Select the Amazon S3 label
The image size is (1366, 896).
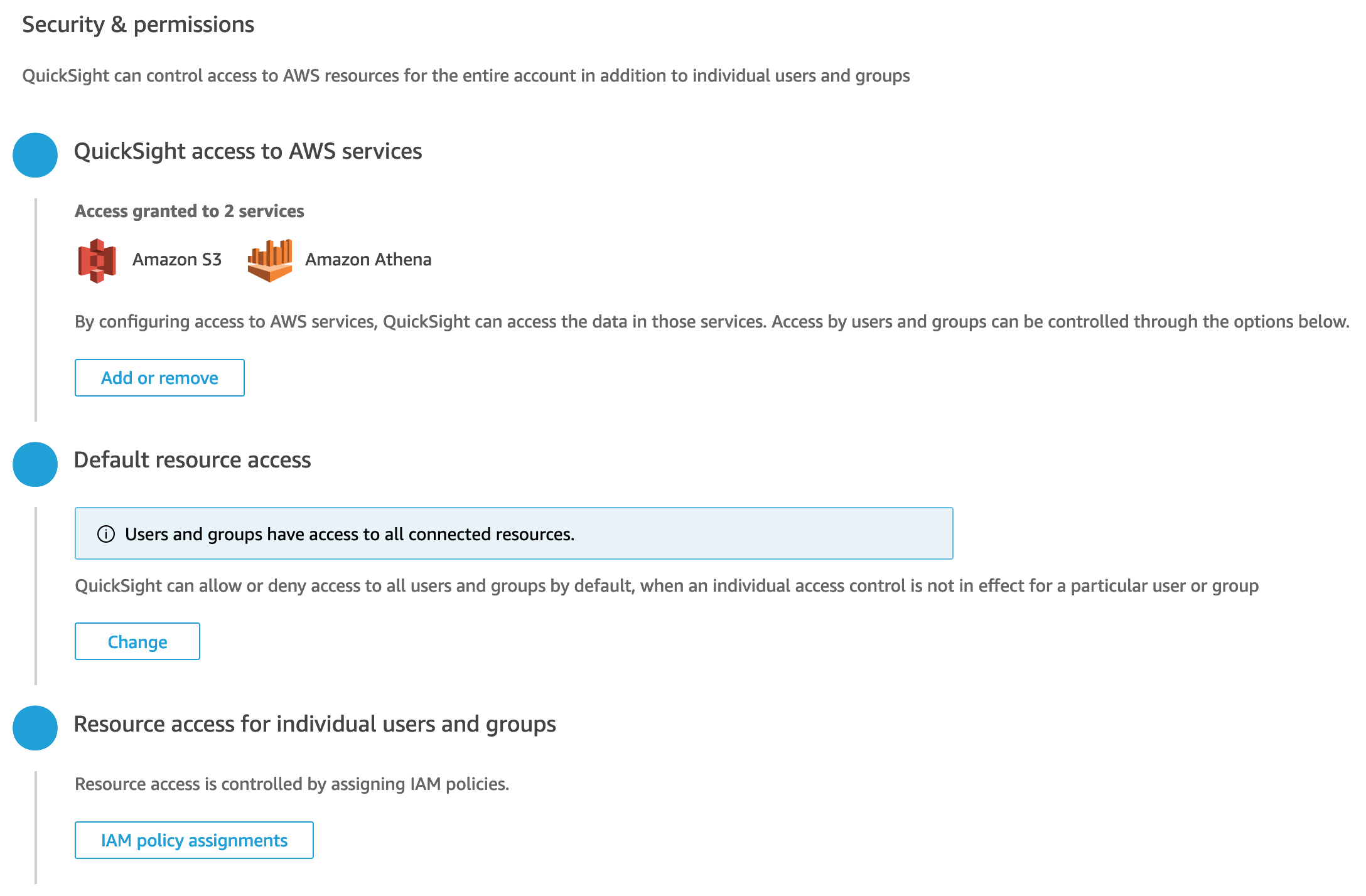(177, 260)
